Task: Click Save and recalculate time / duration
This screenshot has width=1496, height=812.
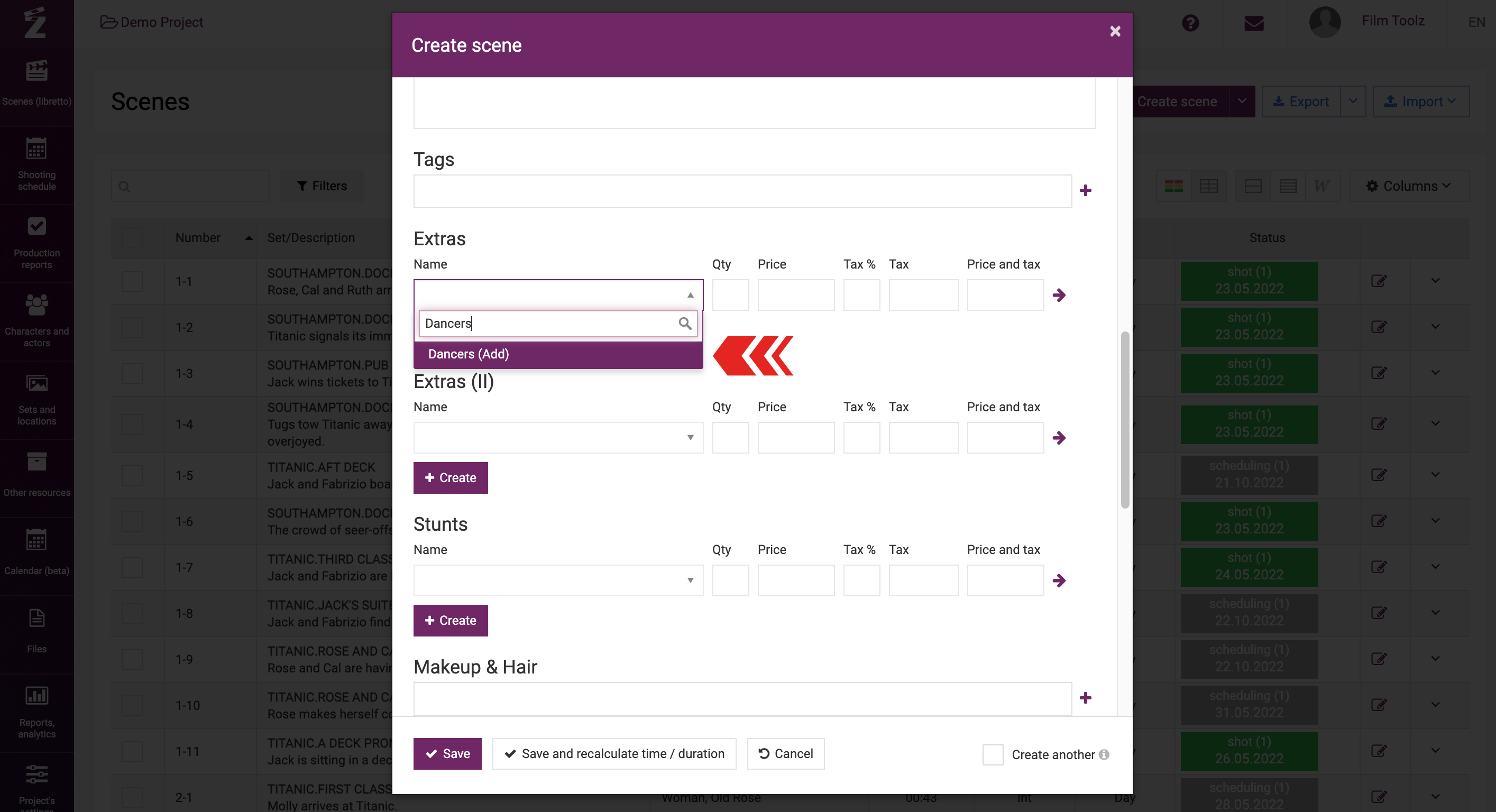Action: [x=614, y=753]
